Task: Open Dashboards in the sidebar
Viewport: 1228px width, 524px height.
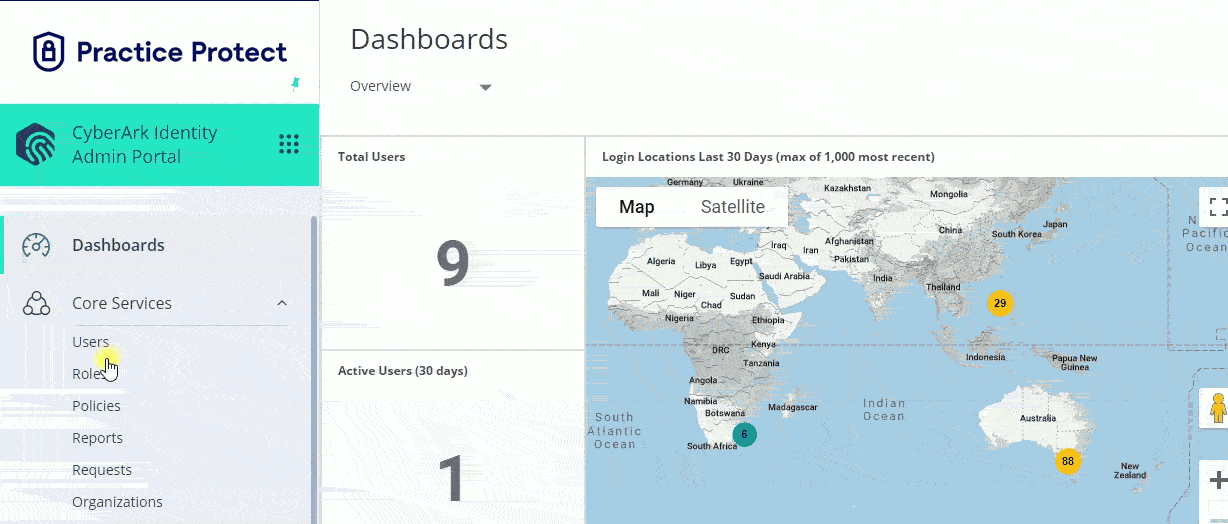Action: (x=118, y=245)
